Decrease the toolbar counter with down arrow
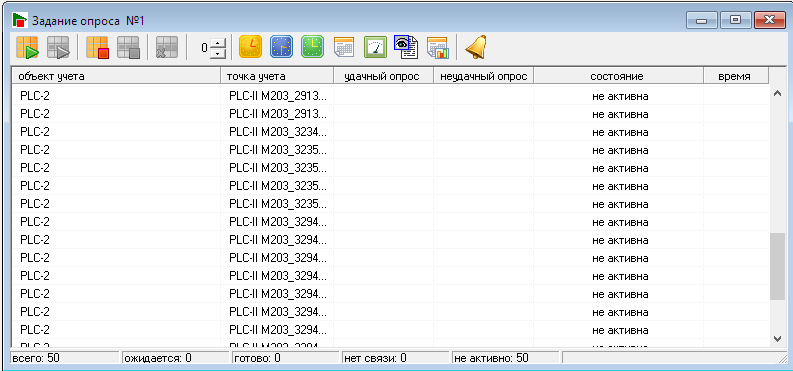Image resolution: width=793 pixels, height=371 pixels. 217,53
